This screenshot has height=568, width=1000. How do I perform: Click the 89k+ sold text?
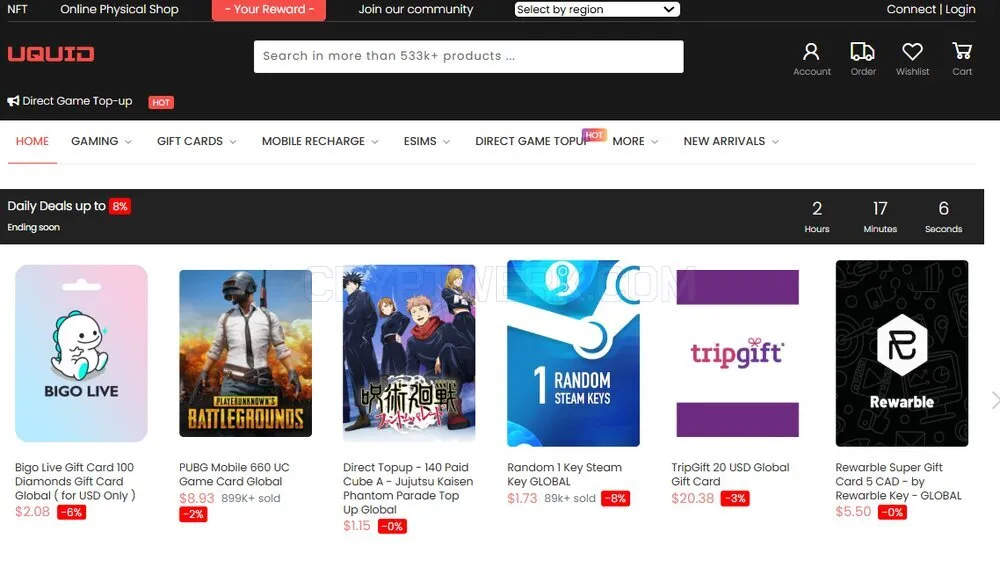point(570,499)
